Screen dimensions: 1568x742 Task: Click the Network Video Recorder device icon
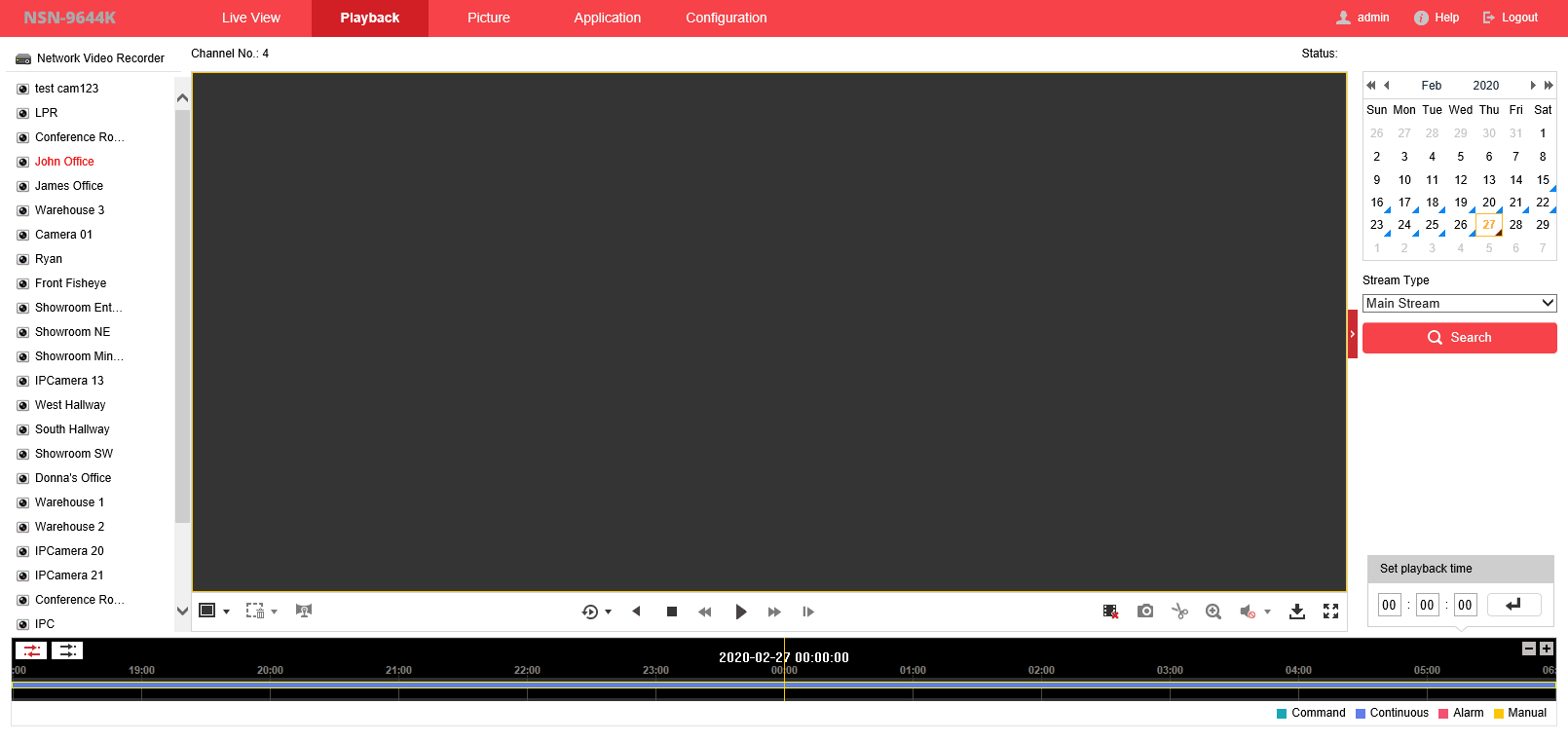[x=23, y=58]
